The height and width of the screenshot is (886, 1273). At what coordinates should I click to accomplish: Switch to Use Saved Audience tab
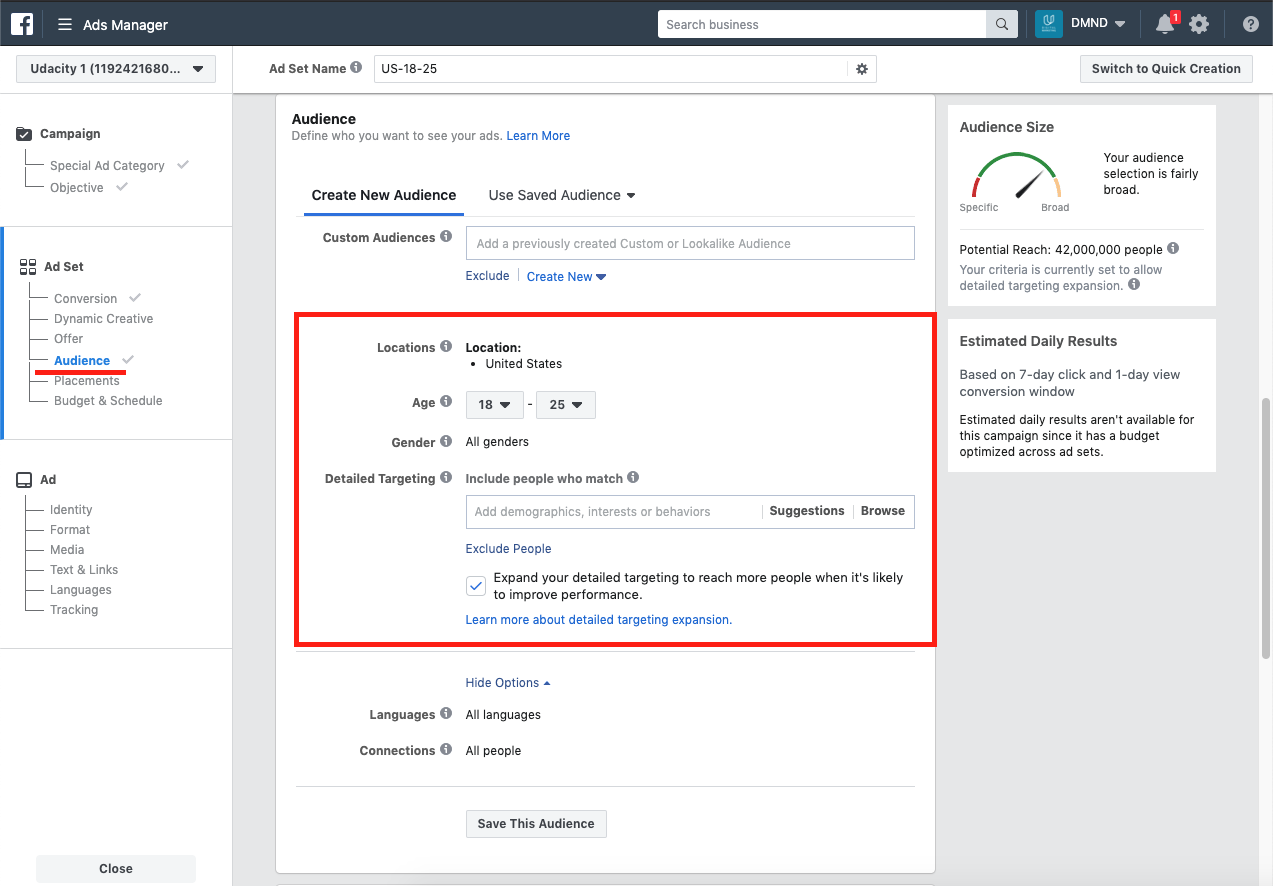point(561,195)
